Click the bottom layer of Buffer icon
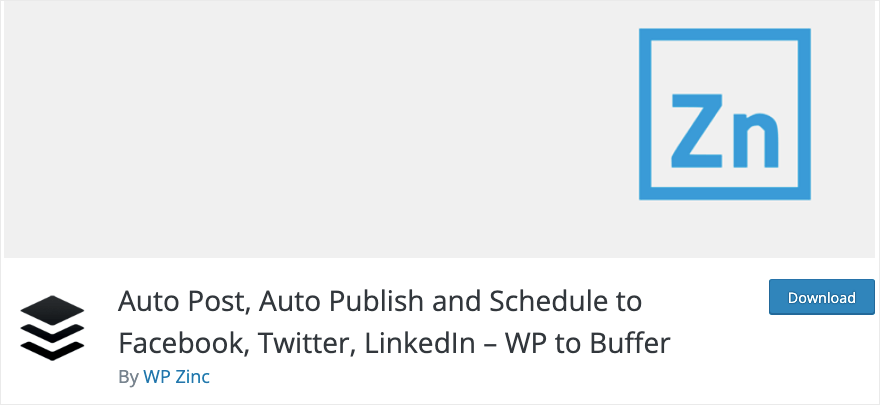 point(52,351)
